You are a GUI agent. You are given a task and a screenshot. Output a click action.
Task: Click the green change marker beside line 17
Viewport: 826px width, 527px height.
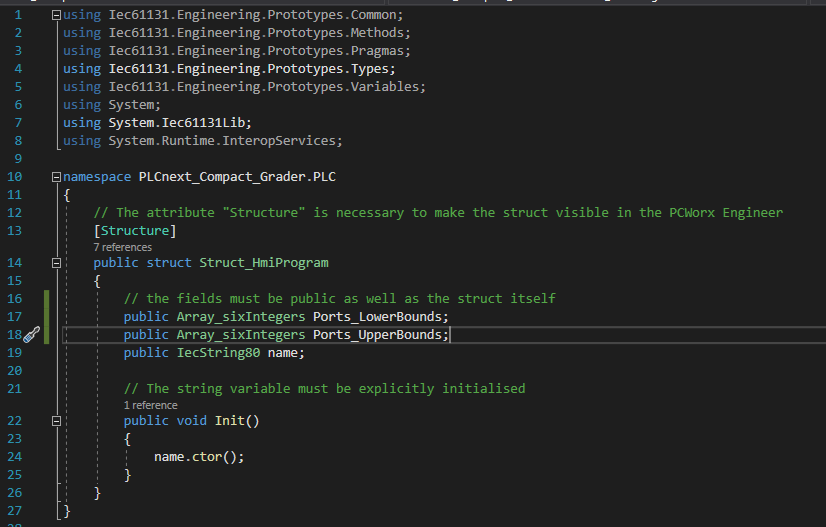(x=46, y=317)
